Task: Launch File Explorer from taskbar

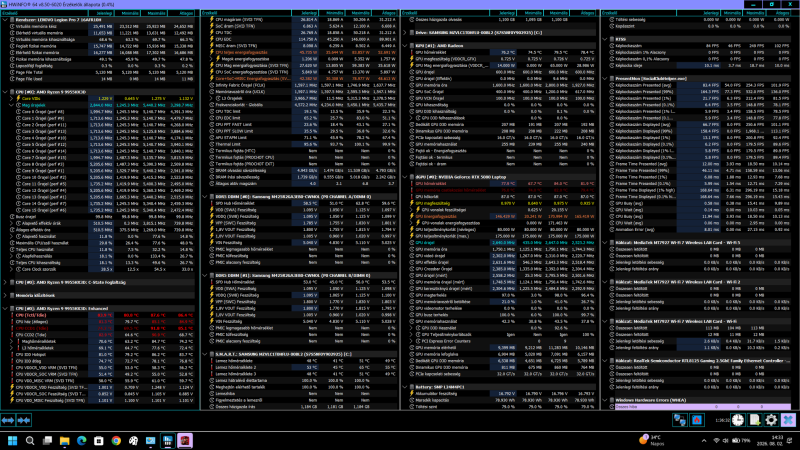Action: pos(64,440)
